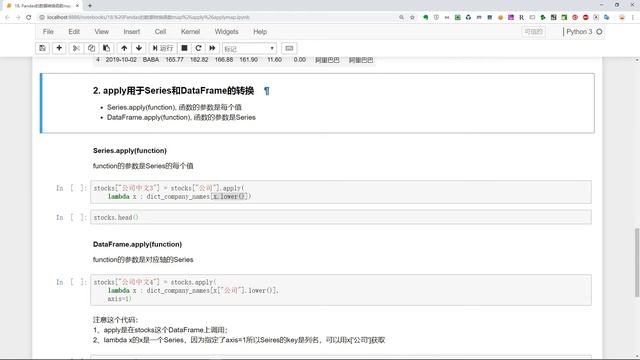Select the Pandas notebook browser tab
Viewport: 640px width, 360px height.
point(42,6)
